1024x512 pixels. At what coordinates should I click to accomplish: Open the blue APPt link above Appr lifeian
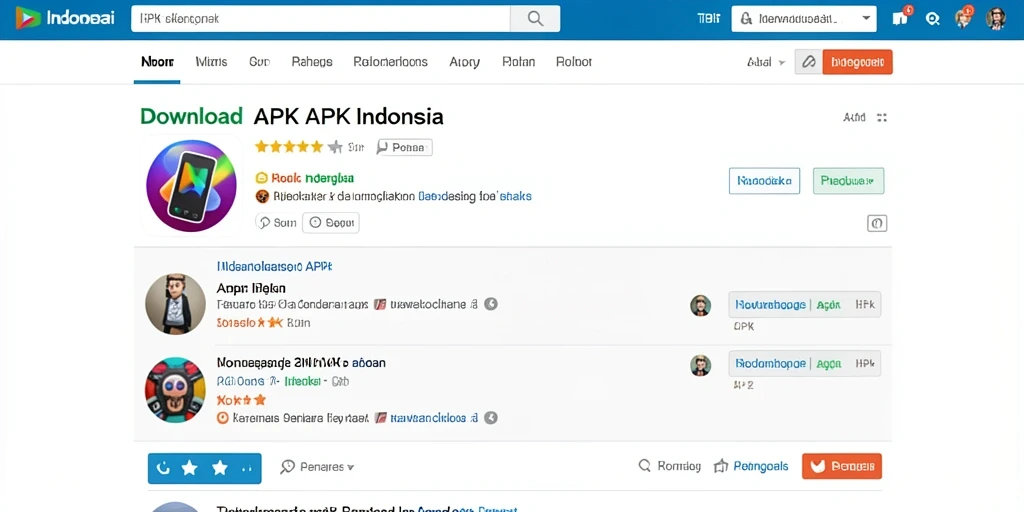point(274,266)
